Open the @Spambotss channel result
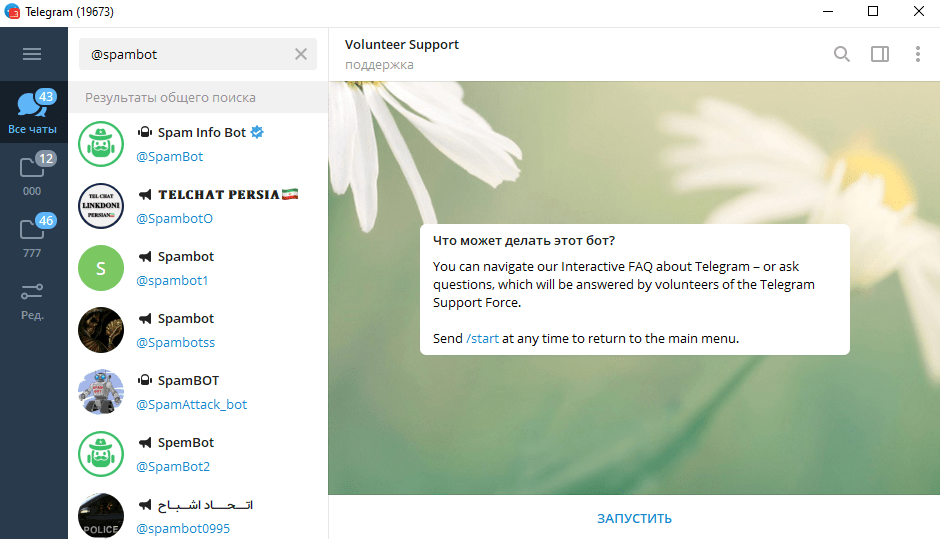940x539 pixels. click(x=198, y=330)
